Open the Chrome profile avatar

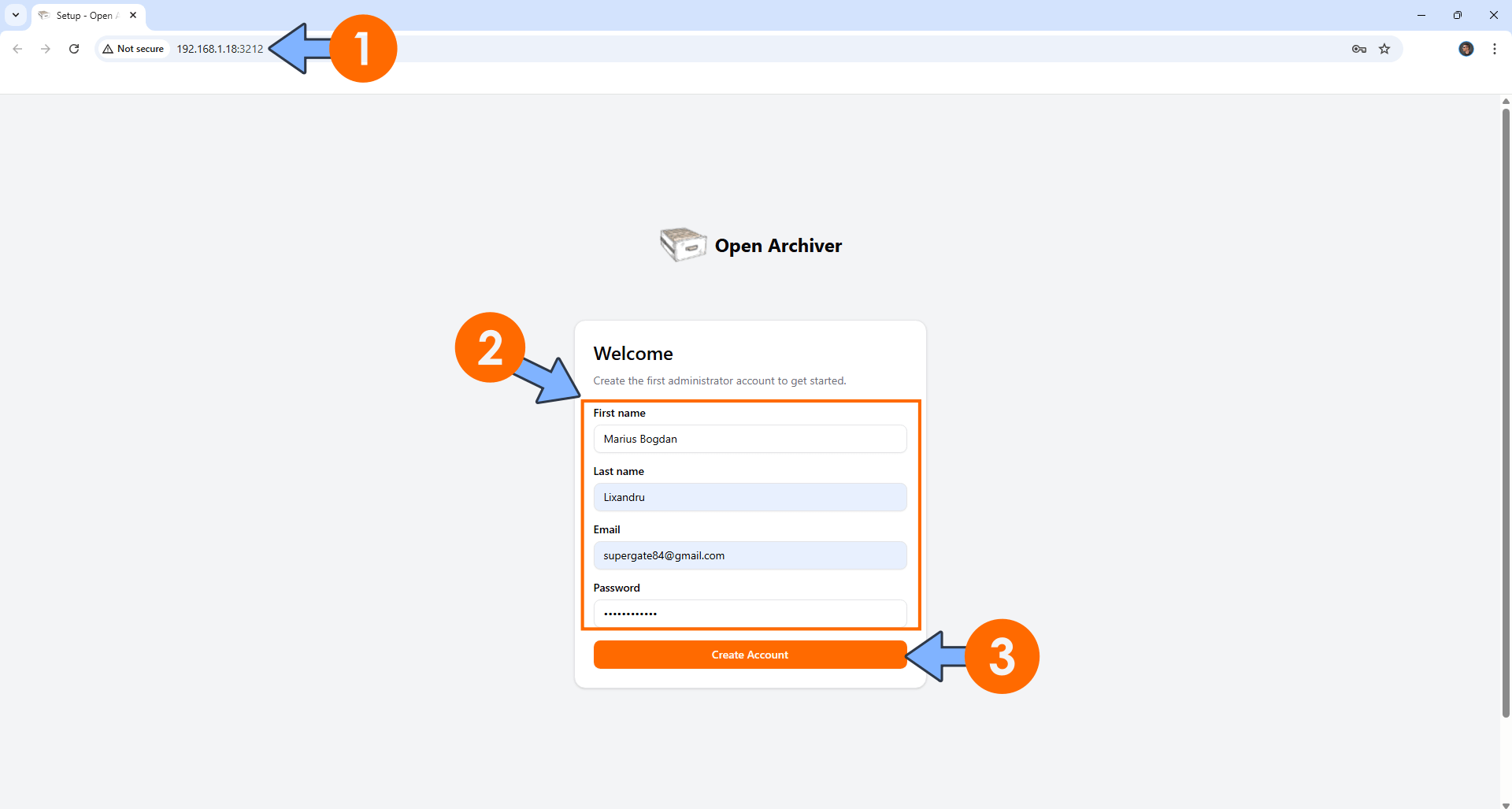point(1466,49)
